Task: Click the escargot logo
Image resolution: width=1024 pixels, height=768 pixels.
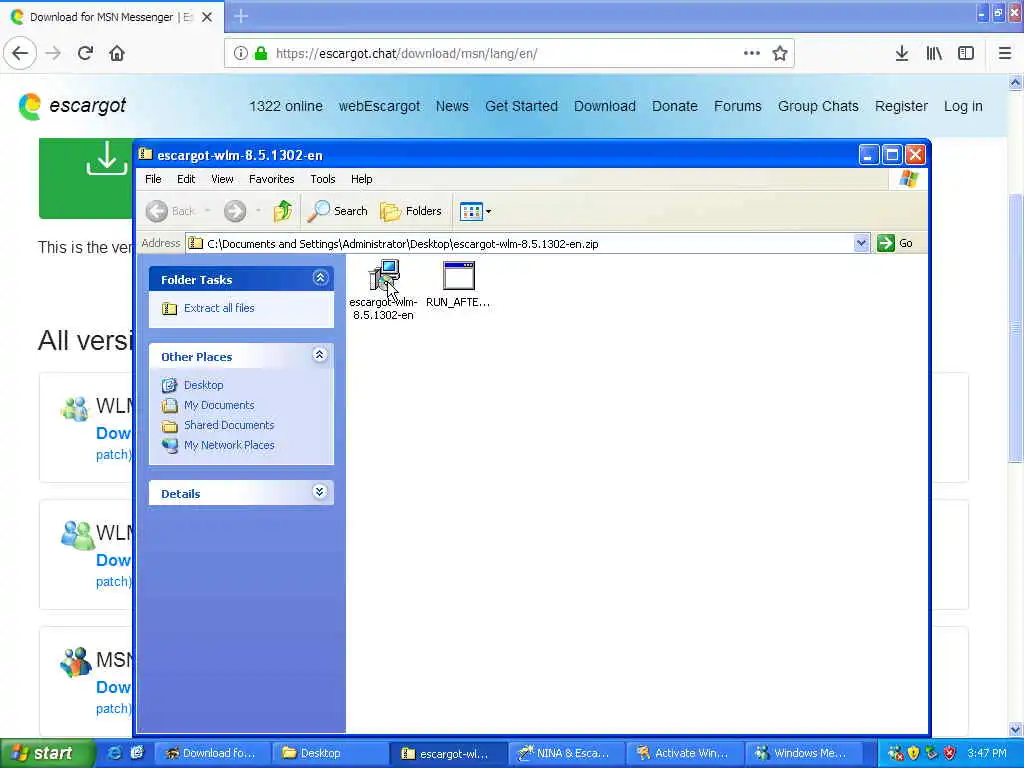Action: (x=72, y=106)
